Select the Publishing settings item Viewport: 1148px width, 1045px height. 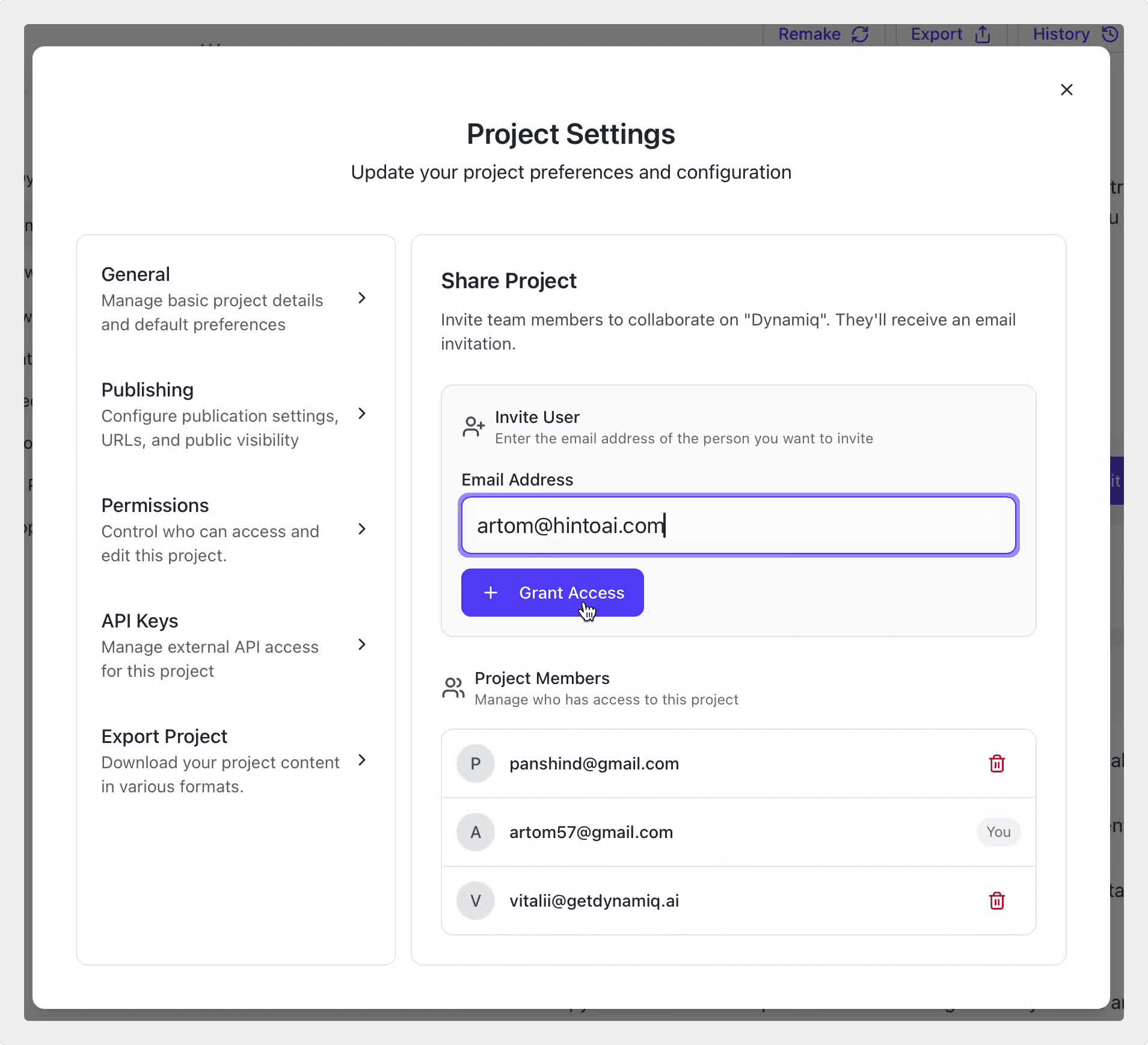click(220, 415)
